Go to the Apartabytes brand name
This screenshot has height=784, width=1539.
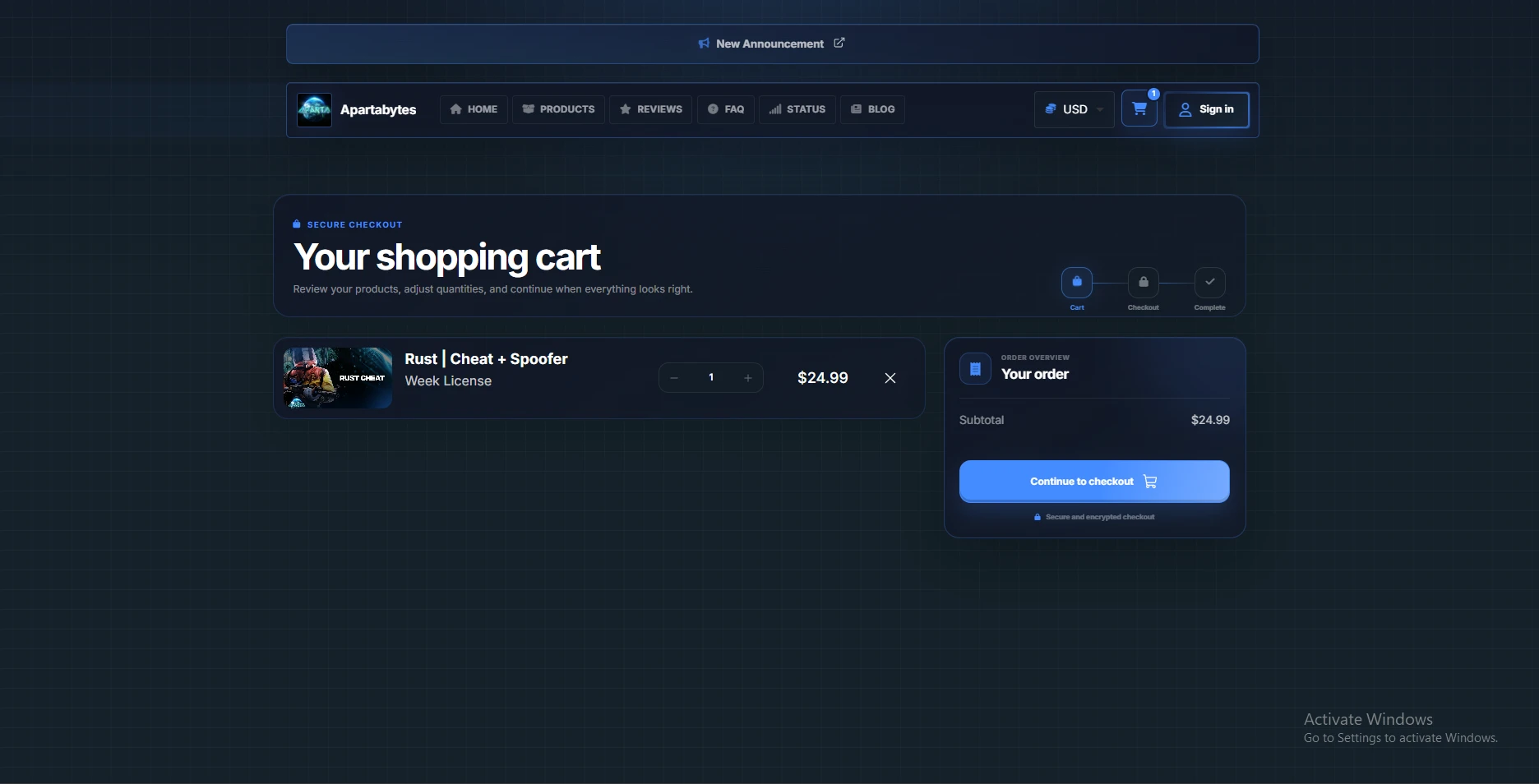378,110
